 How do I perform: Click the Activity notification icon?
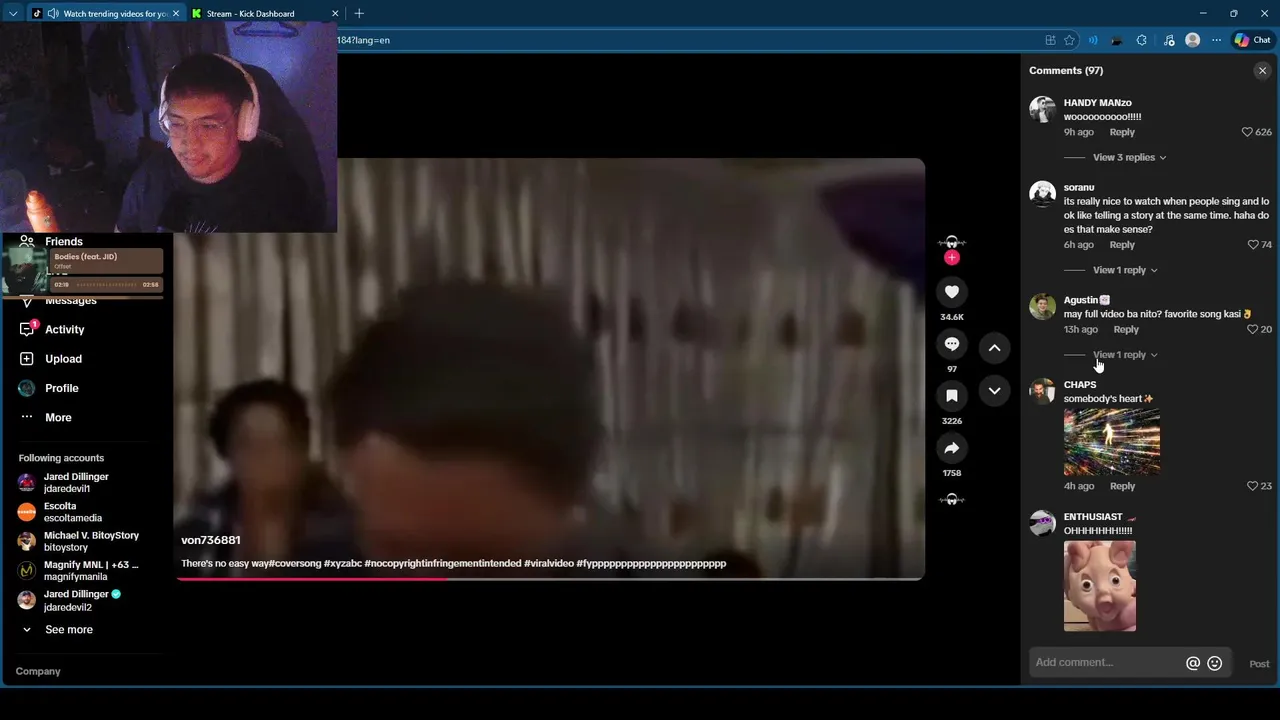point(27,329)
